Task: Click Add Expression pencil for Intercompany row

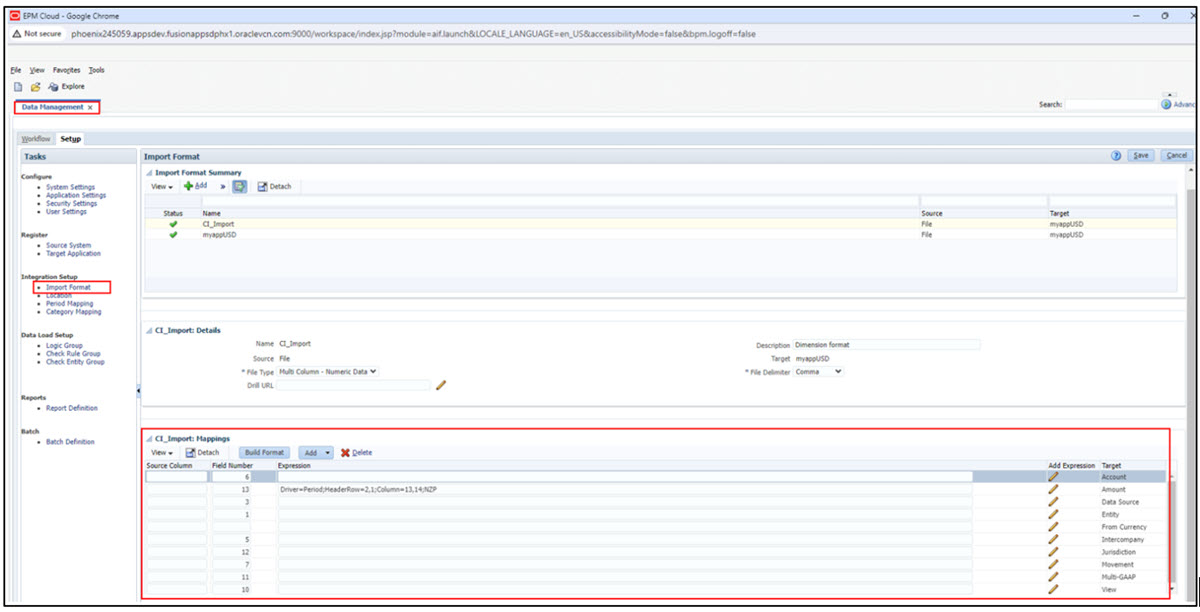Action: (1052, 540)
